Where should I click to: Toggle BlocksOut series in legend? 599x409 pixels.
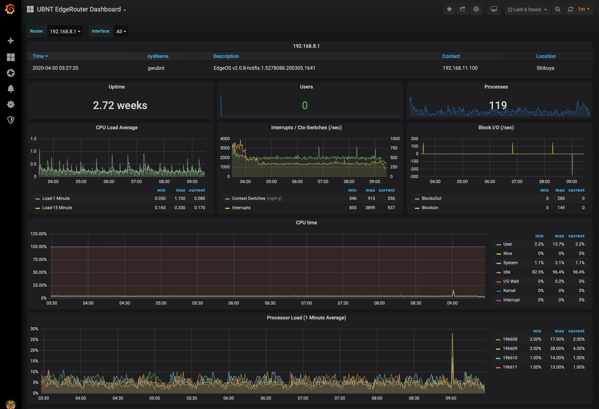[431, 199]
